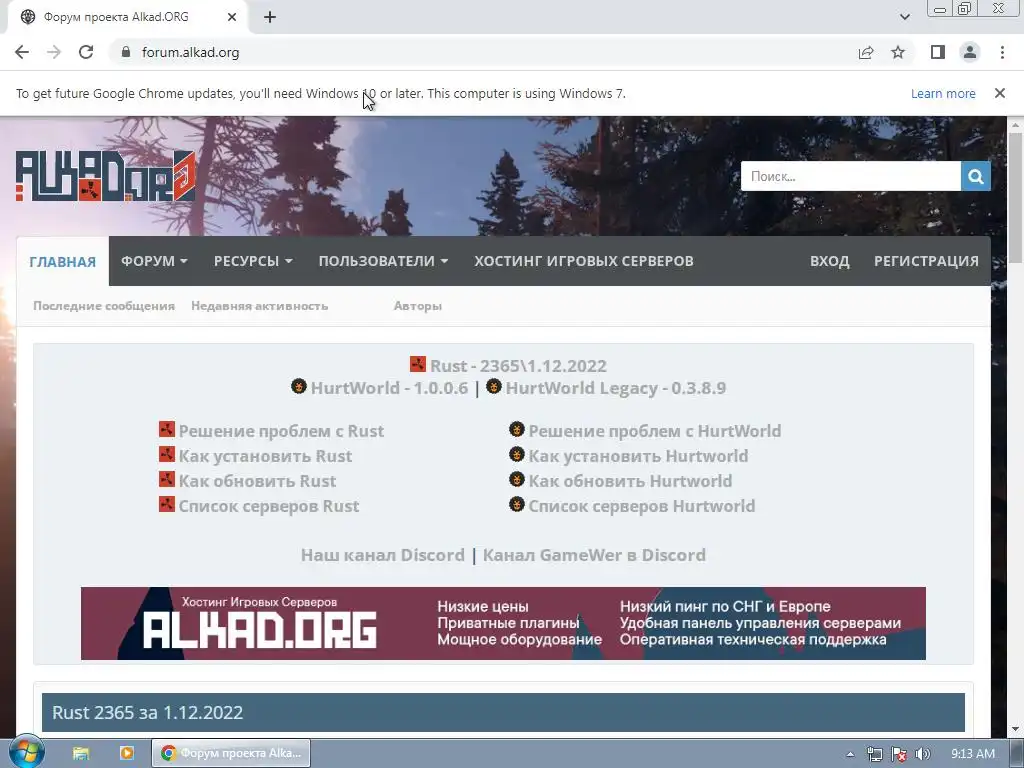The width and height of the screenshot is (1024, 768).
Task: Open Наш канал Discord link
Action: (x=383, y=555)
